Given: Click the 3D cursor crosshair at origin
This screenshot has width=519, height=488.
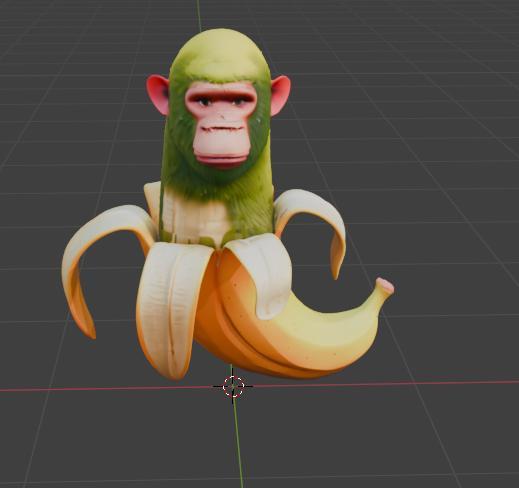Looking at the screenshot, I should coord(233,386).
